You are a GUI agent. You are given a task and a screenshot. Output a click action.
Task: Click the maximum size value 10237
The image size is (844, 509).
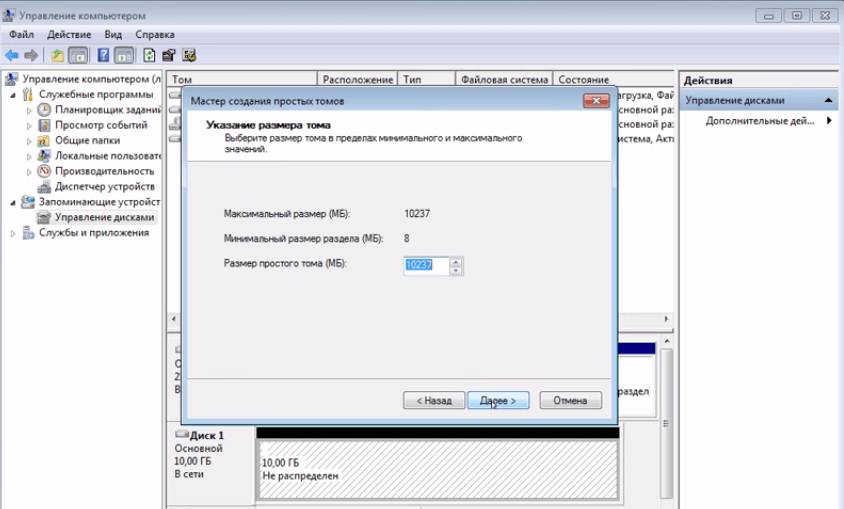[417, 214]
